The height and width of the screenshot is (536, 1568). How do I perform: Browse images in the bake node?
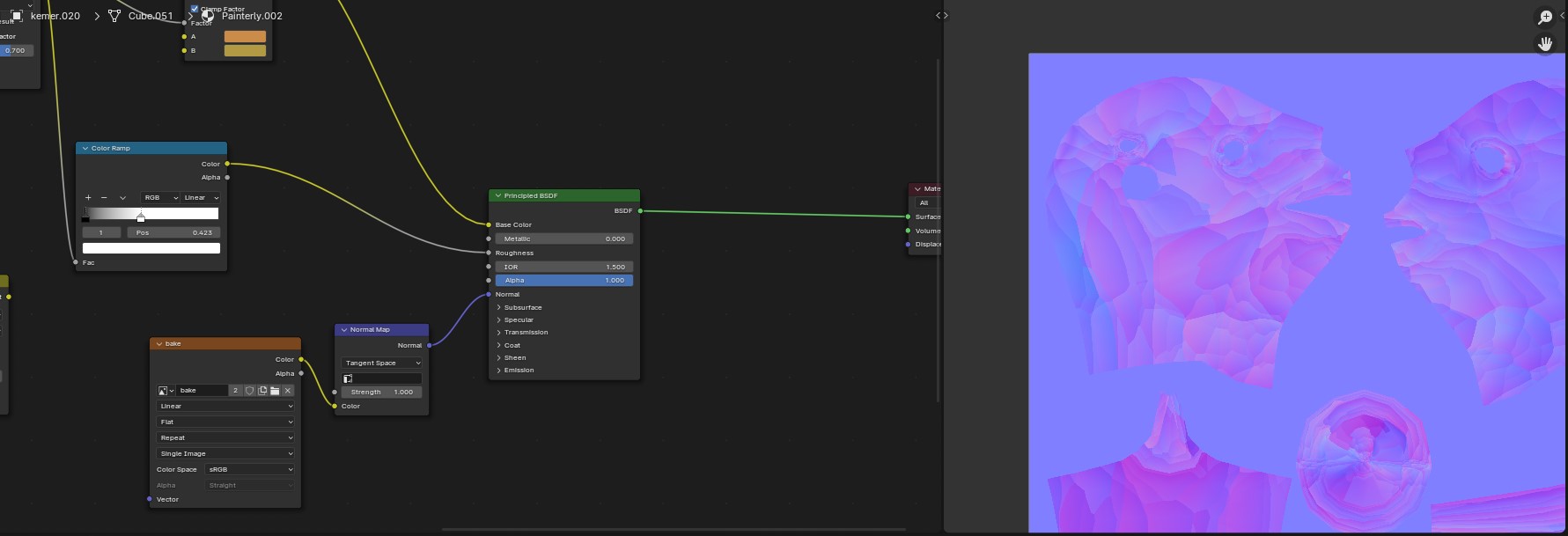click(166, 391)
